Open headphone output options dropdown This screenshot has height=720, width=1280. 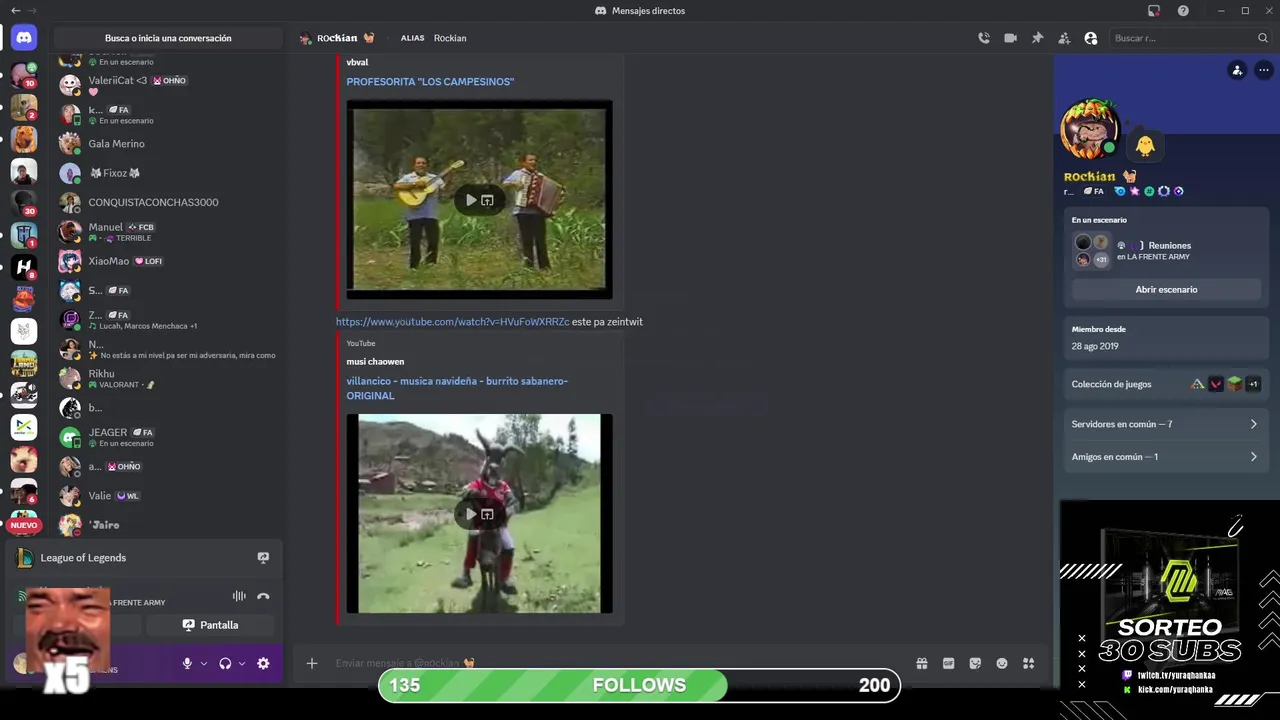pos(242,663)
